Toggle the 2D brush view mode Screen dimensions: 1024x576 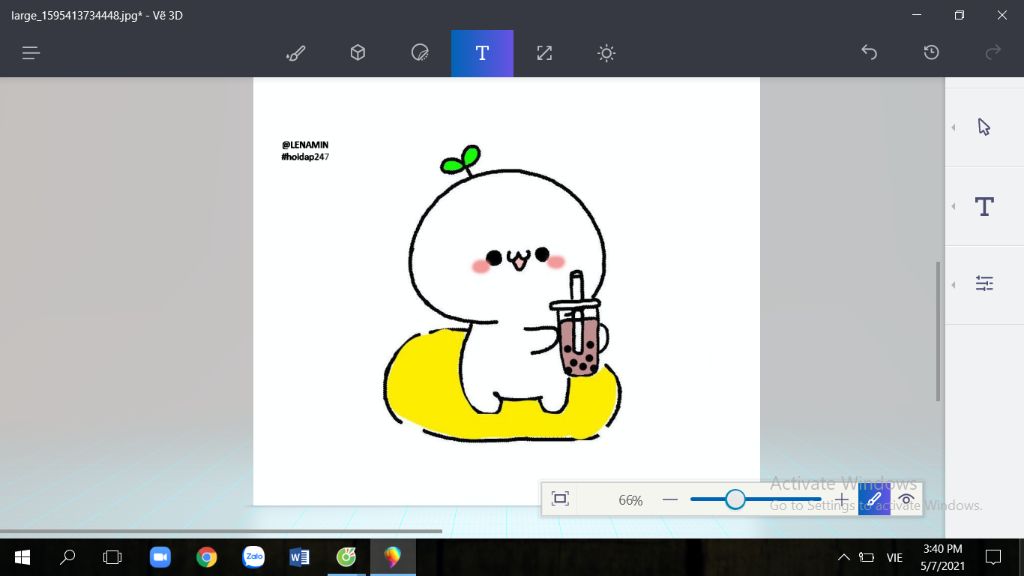pyautogui.click(x=874, y=500)
